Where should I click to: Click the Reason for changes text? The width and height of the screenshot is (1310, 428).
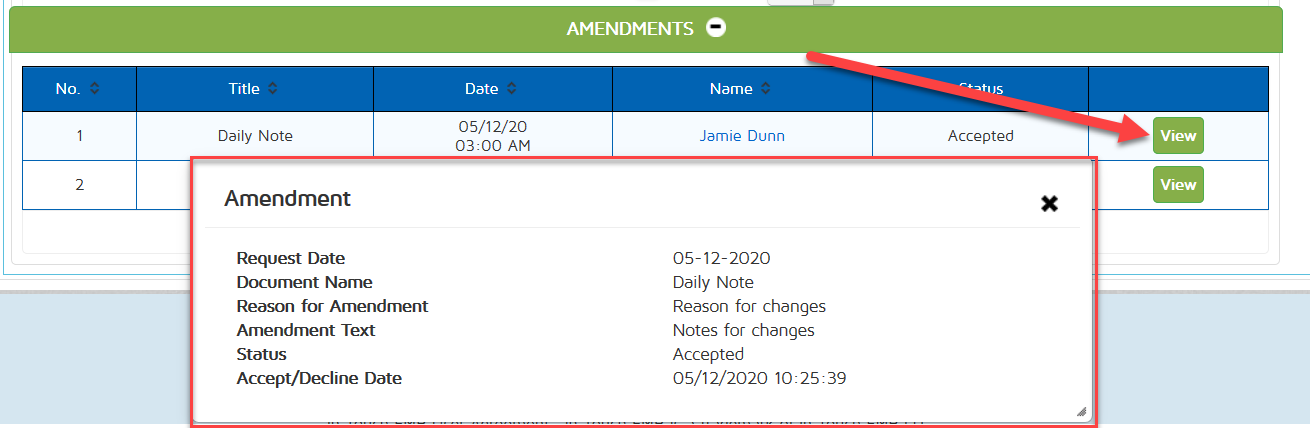point(749,306)
